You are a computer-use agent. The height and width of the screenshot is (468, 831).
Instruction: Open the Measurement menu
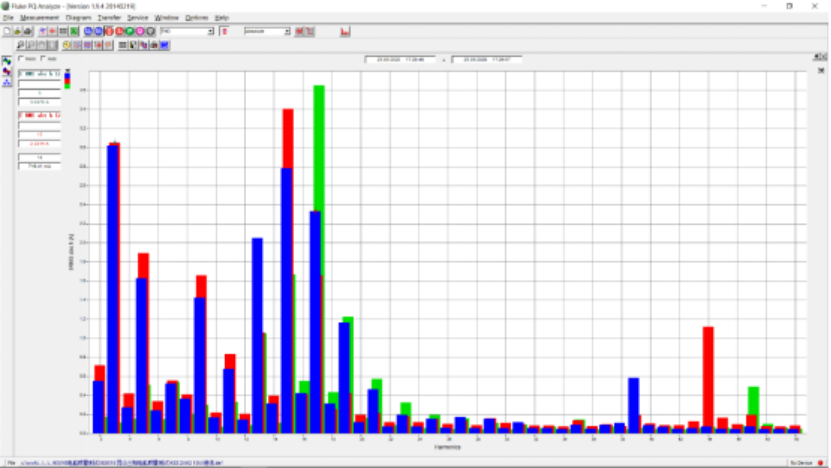tap(39, 18)
